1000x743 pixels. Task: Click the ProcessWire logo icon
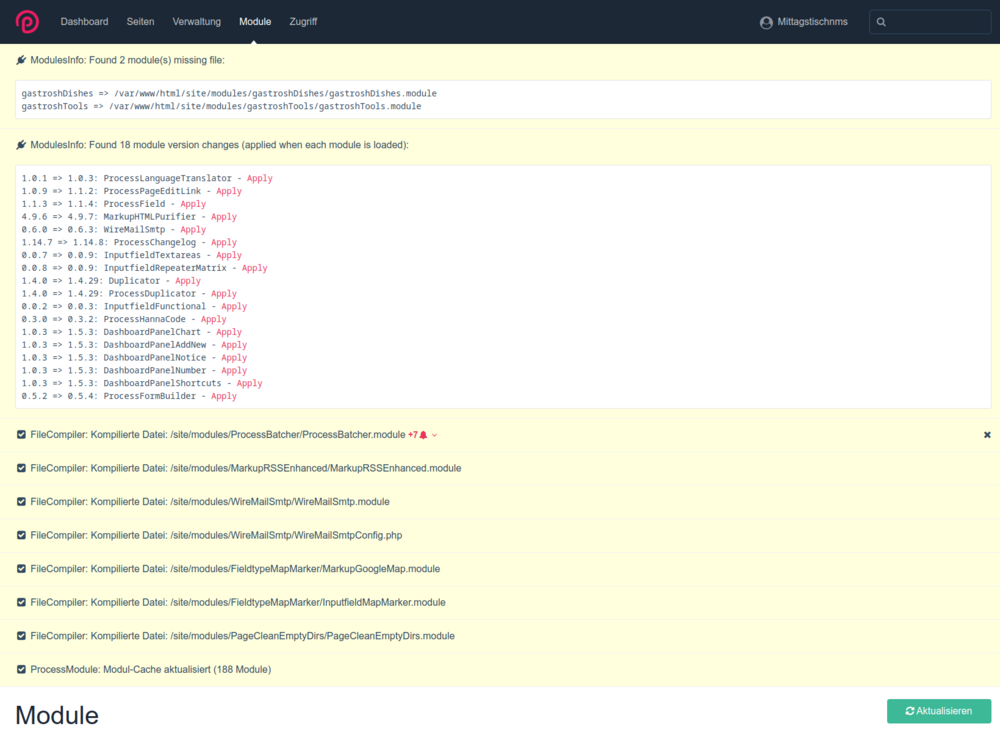pos(27,21)
